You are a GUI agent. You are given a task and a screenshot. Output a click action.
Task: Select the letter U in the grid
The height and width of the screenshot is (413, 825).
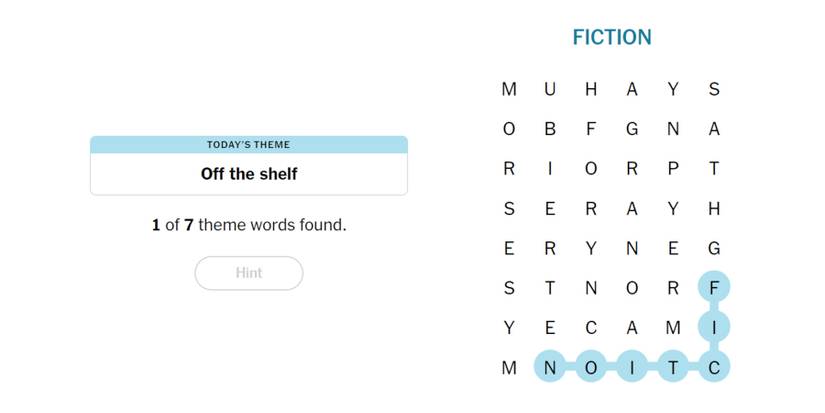[549, 89]
